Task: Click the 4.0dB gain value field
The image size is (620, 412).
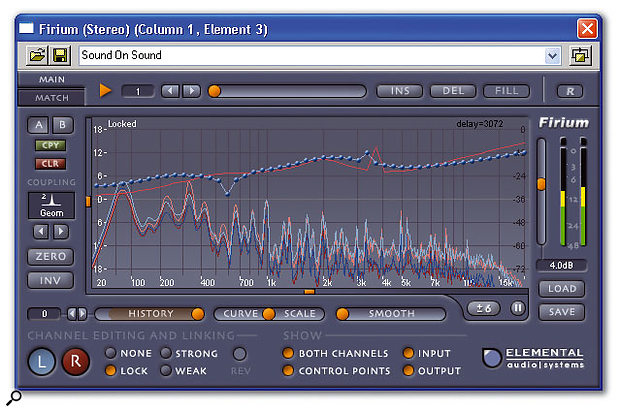Action: (x=561, y=265)
